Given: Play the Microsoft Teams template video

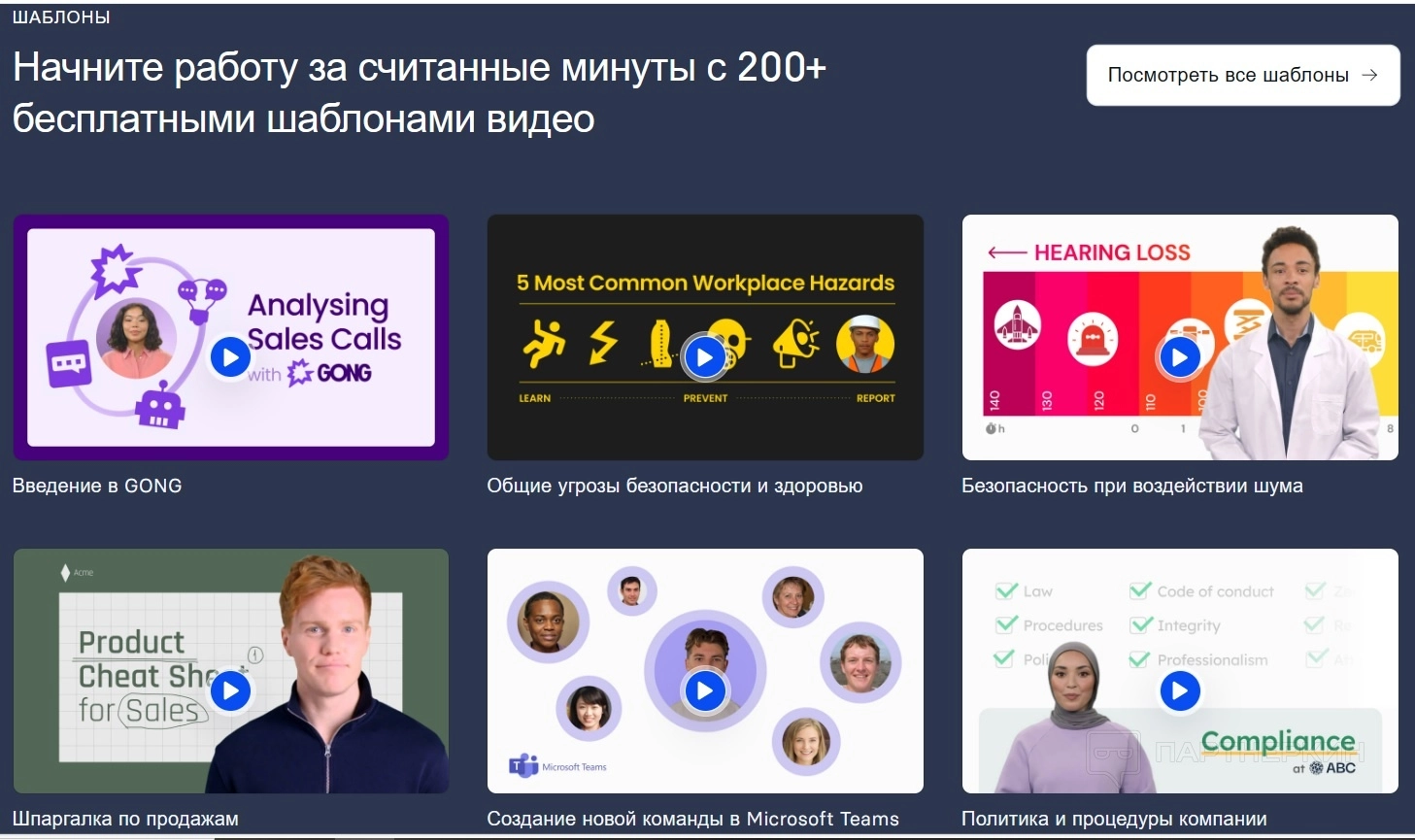Looking at the screenshot, I should pos(705,690).
